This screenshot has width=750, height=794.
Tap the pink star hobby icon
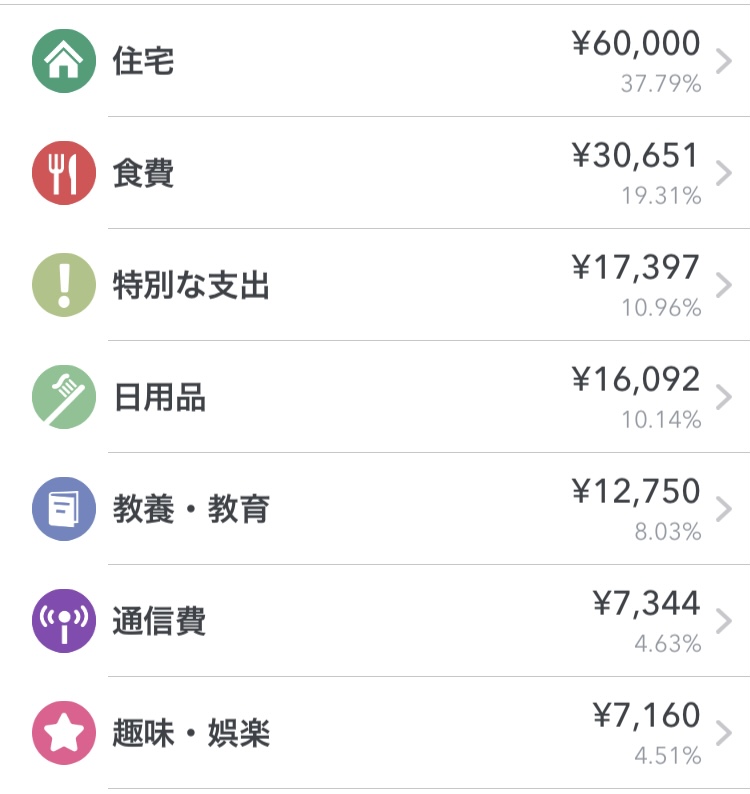64,733
